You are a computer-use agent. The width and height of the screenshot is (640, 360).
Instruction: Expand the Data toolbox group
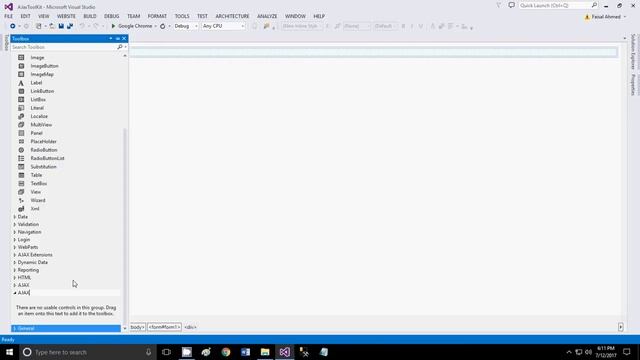15,217
